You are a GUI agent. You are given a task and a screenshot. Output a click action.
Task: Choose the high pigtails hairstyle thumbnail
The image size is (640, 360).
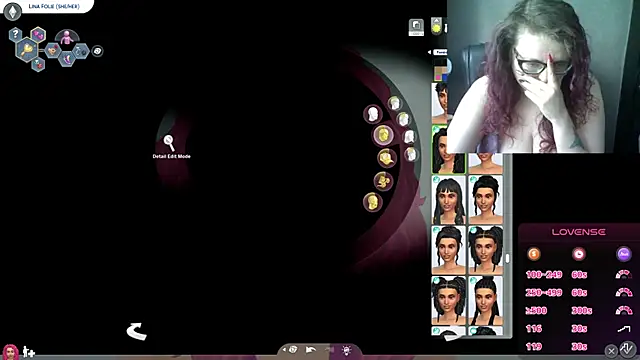coord(486,250)
